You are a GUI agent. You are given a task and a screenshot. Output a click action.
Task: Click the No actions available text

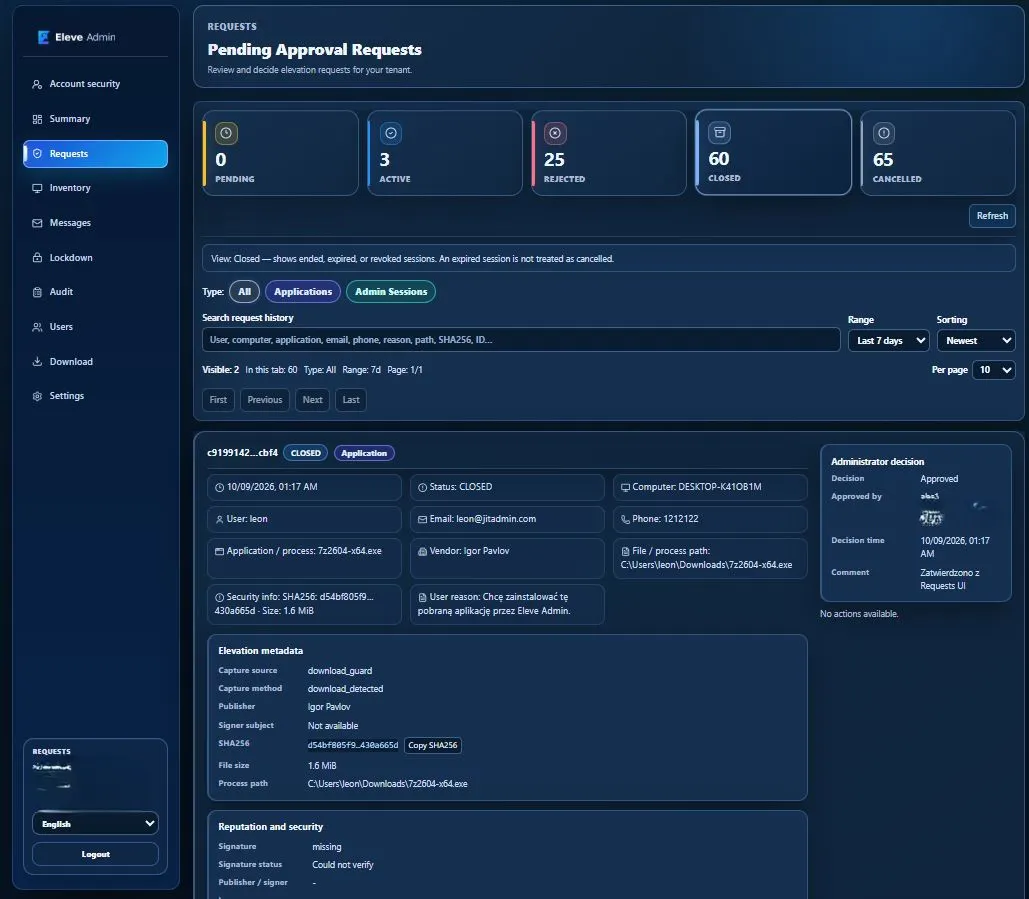tap(858, 614)
